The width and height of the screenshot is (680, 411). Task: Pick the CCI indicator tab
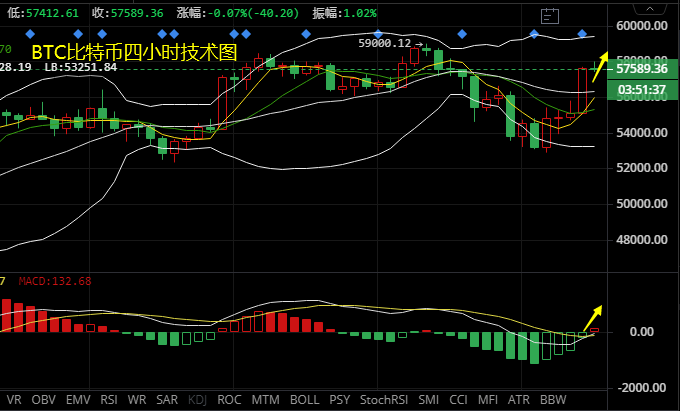click(458, 399)
